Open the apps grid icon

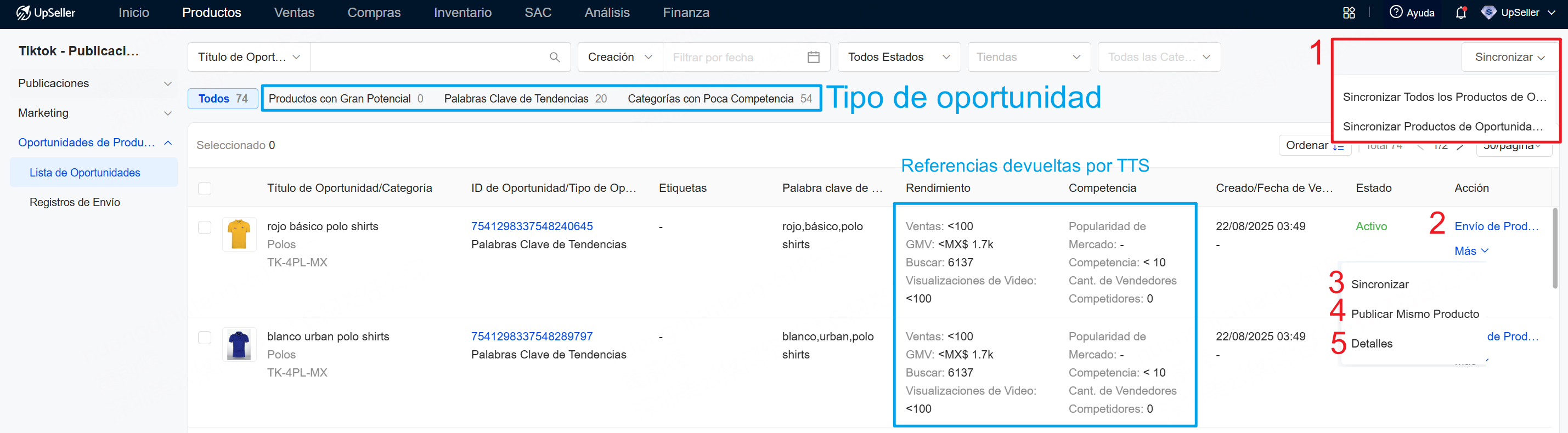point(1349,13)
